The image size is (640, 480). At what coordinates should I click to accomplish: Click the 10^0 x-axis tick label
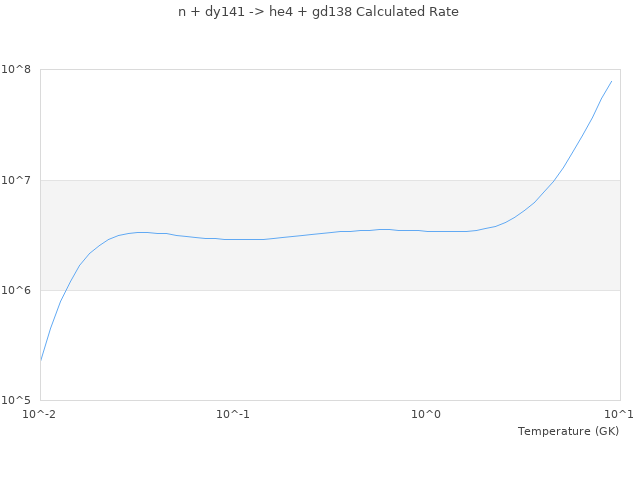point(426,414)
